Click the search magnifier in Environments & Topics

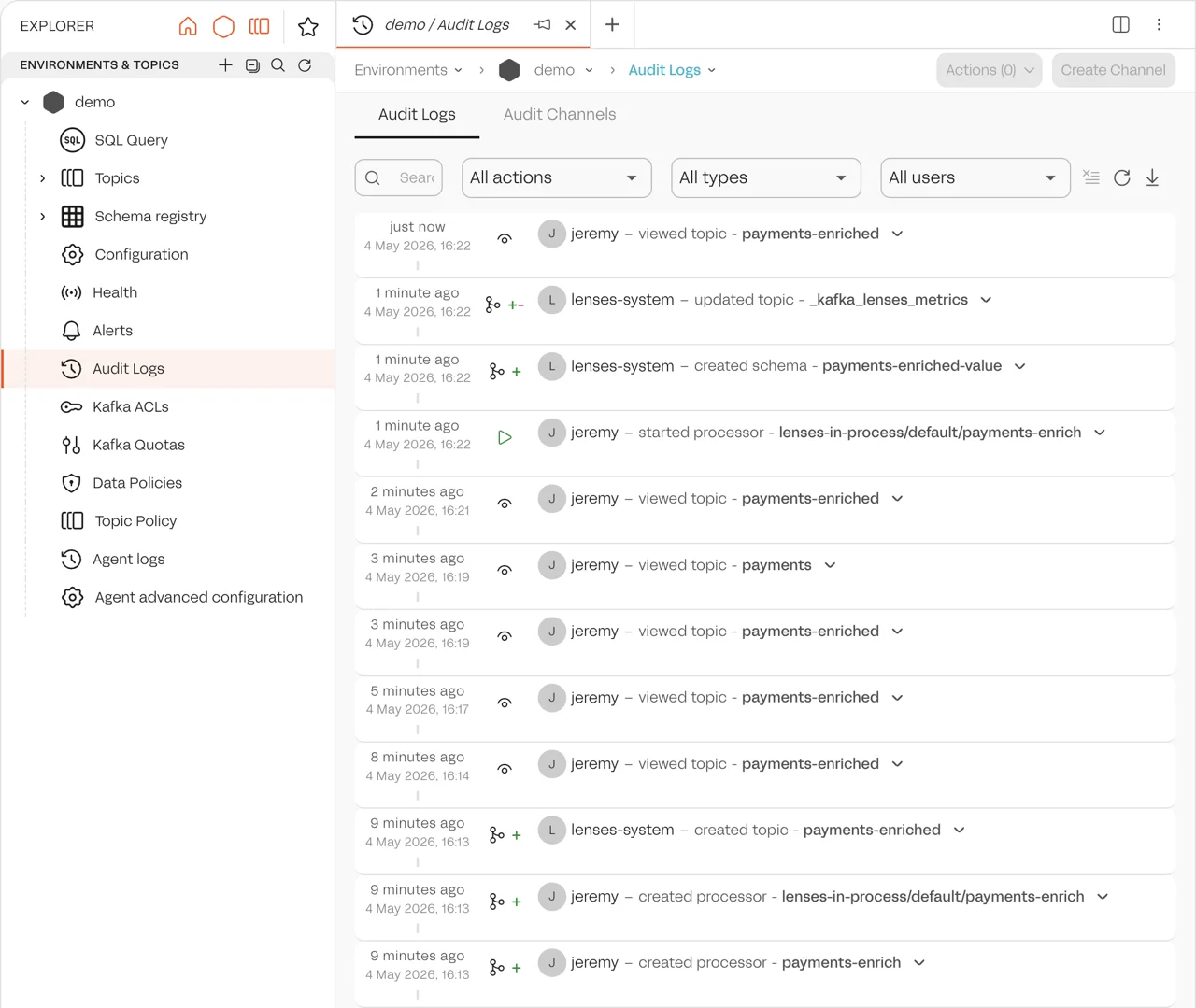pyautogui.click(x=278, y=65)
